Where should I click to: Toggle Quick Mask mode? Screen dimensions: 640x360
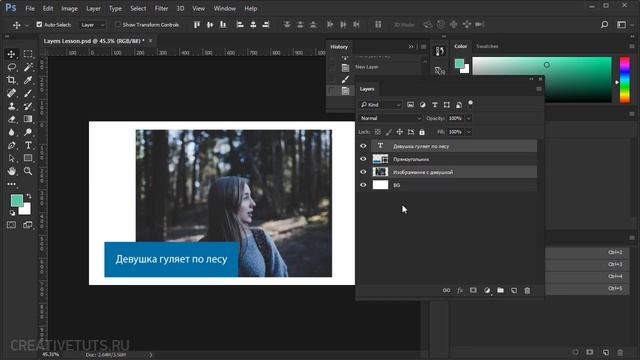[11, 225]
